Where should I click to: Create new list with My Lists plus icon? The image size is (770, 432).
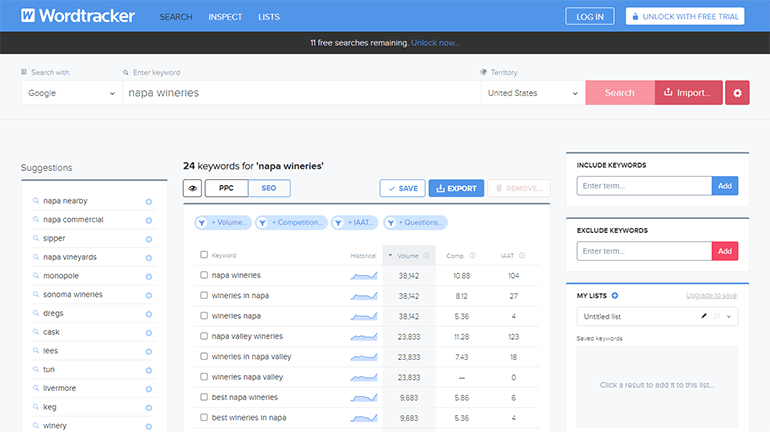615,295
